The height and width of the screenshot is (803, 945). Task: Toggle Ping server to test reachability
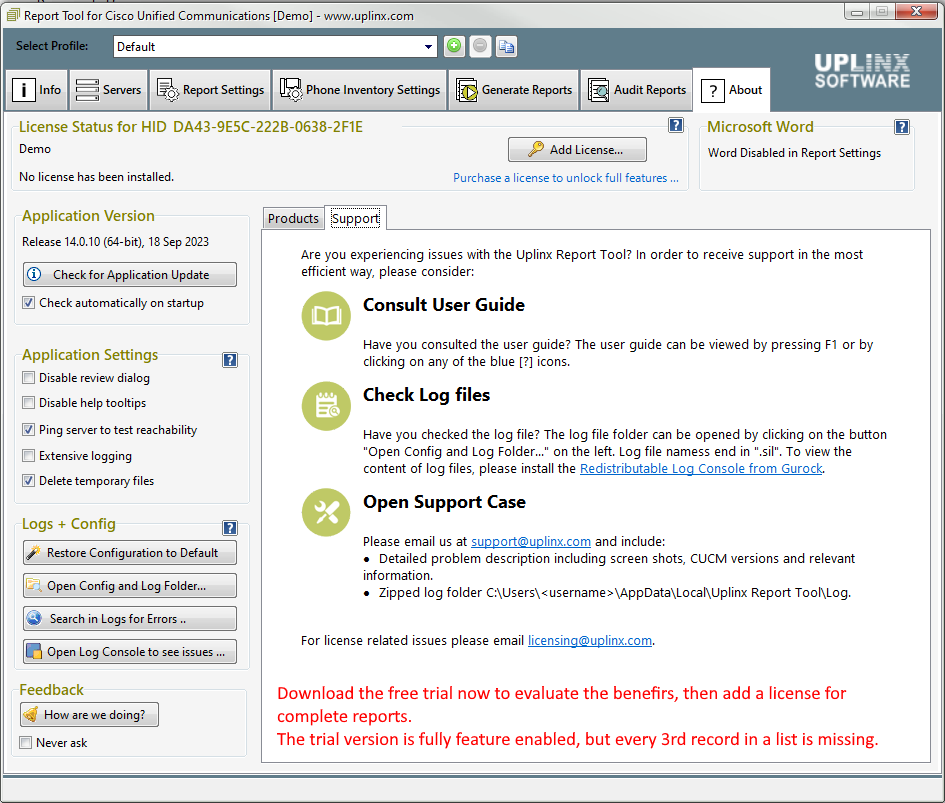click(x=28, y=430)
